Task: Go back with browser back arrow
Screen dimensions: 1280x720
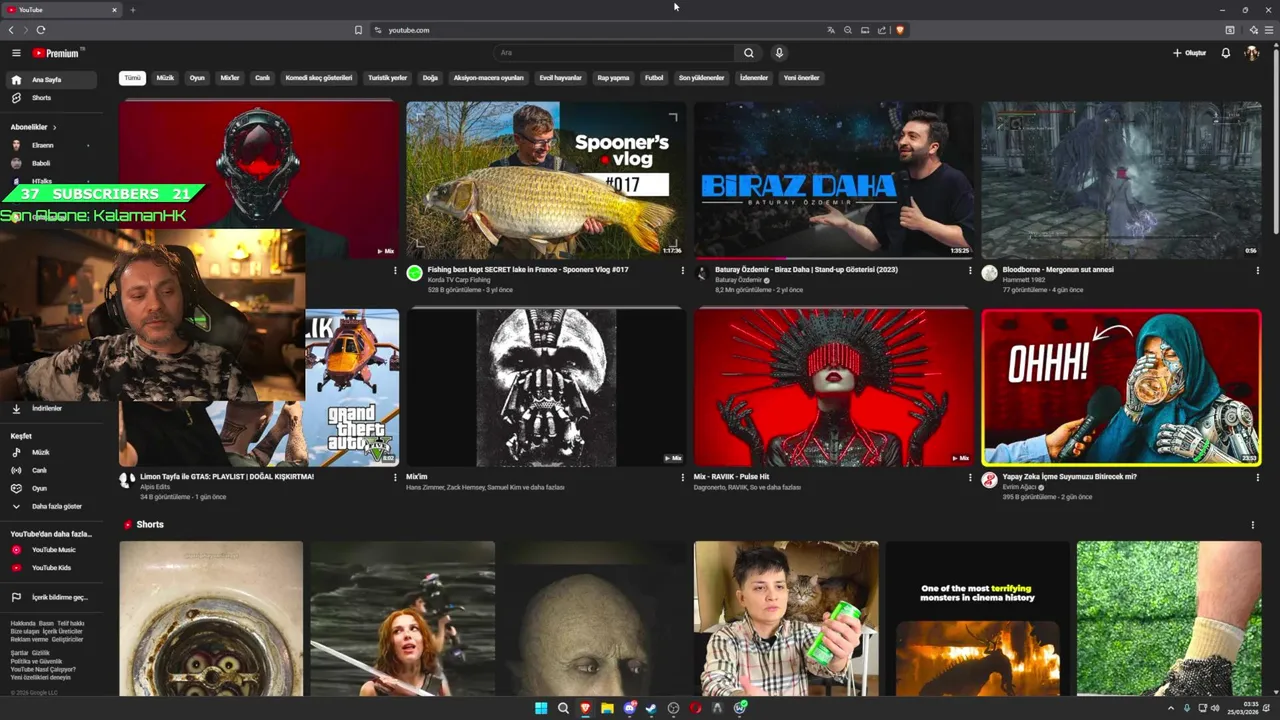Action: coord(11,30)
